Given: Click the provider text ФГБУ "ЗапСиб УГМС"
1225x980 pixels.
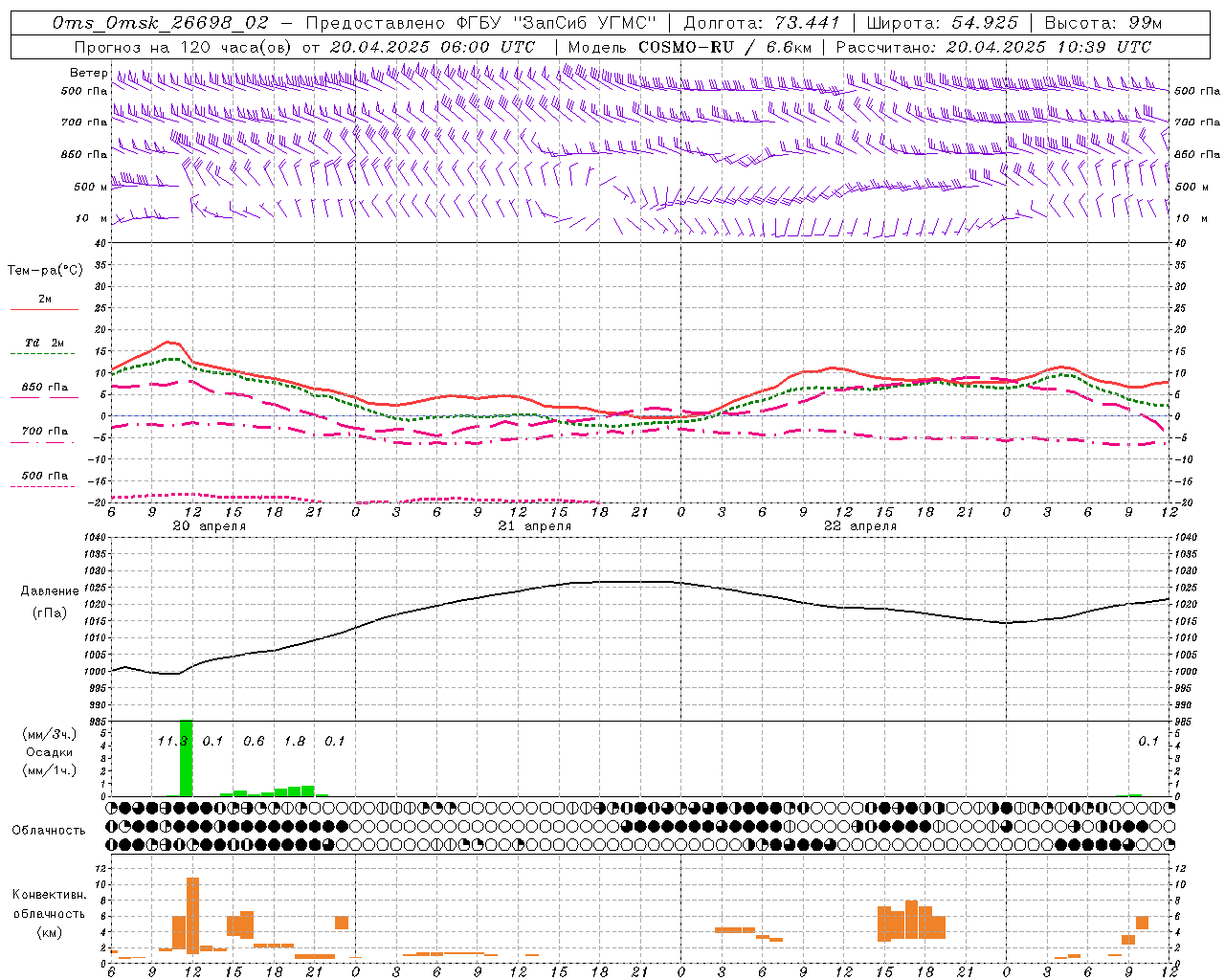Looking at the screenshot, I should click(557, 23).
